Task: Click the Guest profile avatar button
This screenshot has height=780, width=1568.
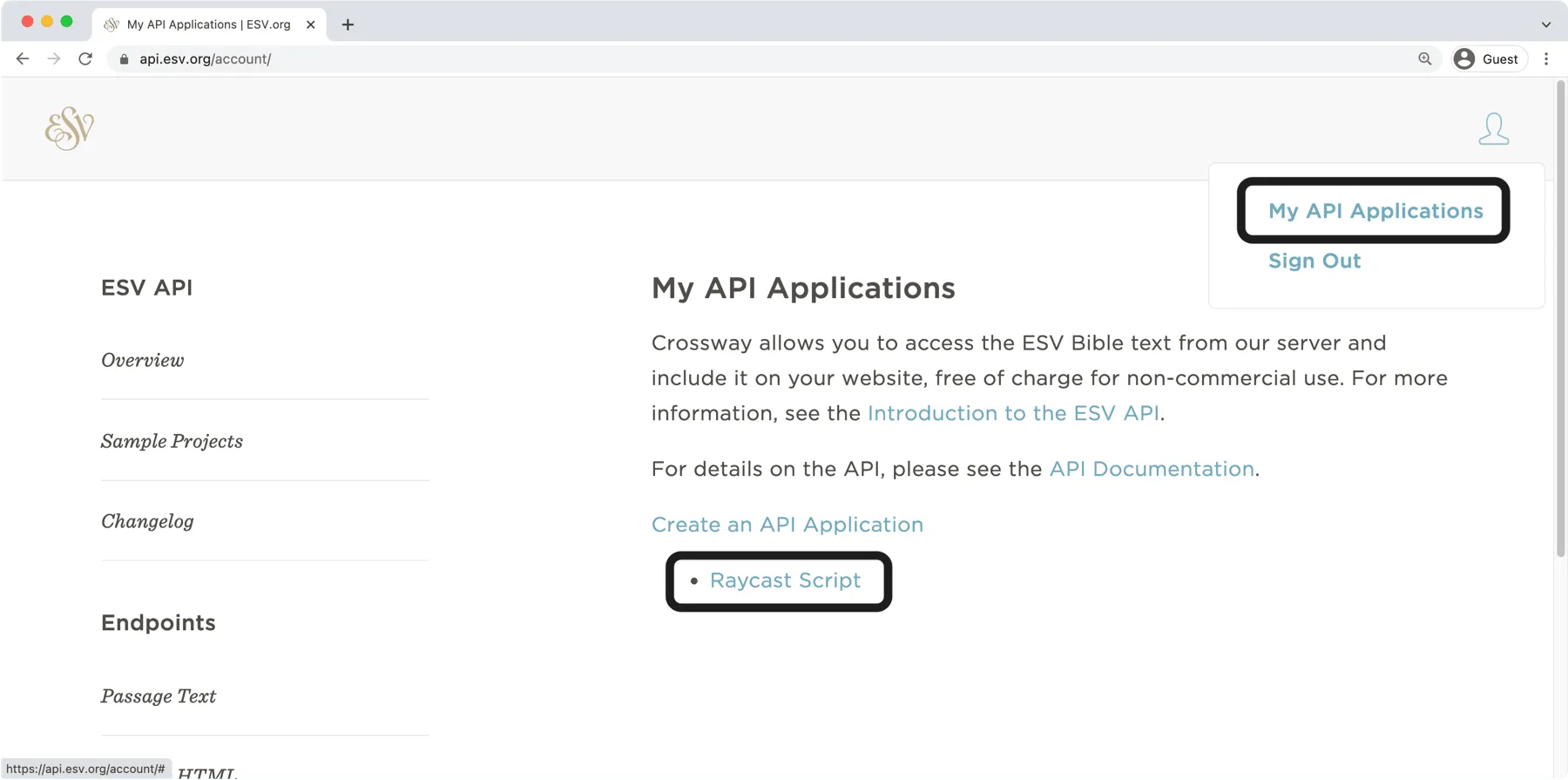Action: pos(1489,58)
